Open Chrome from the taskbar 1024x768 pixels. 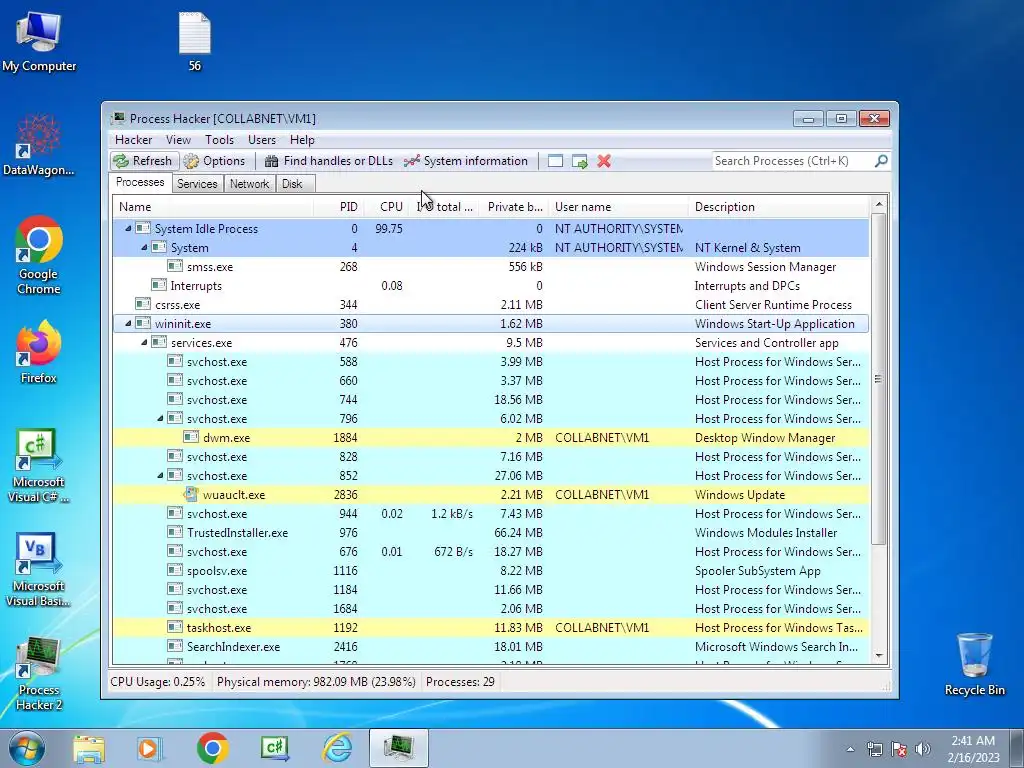tap(212, 748)
